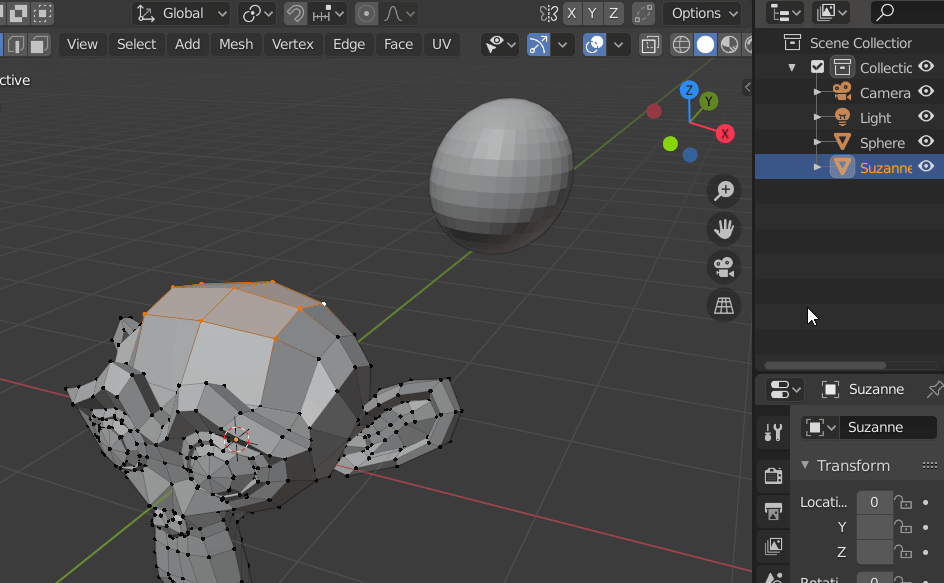
Task: Open the Vertex menu
Action: [293, 44]
